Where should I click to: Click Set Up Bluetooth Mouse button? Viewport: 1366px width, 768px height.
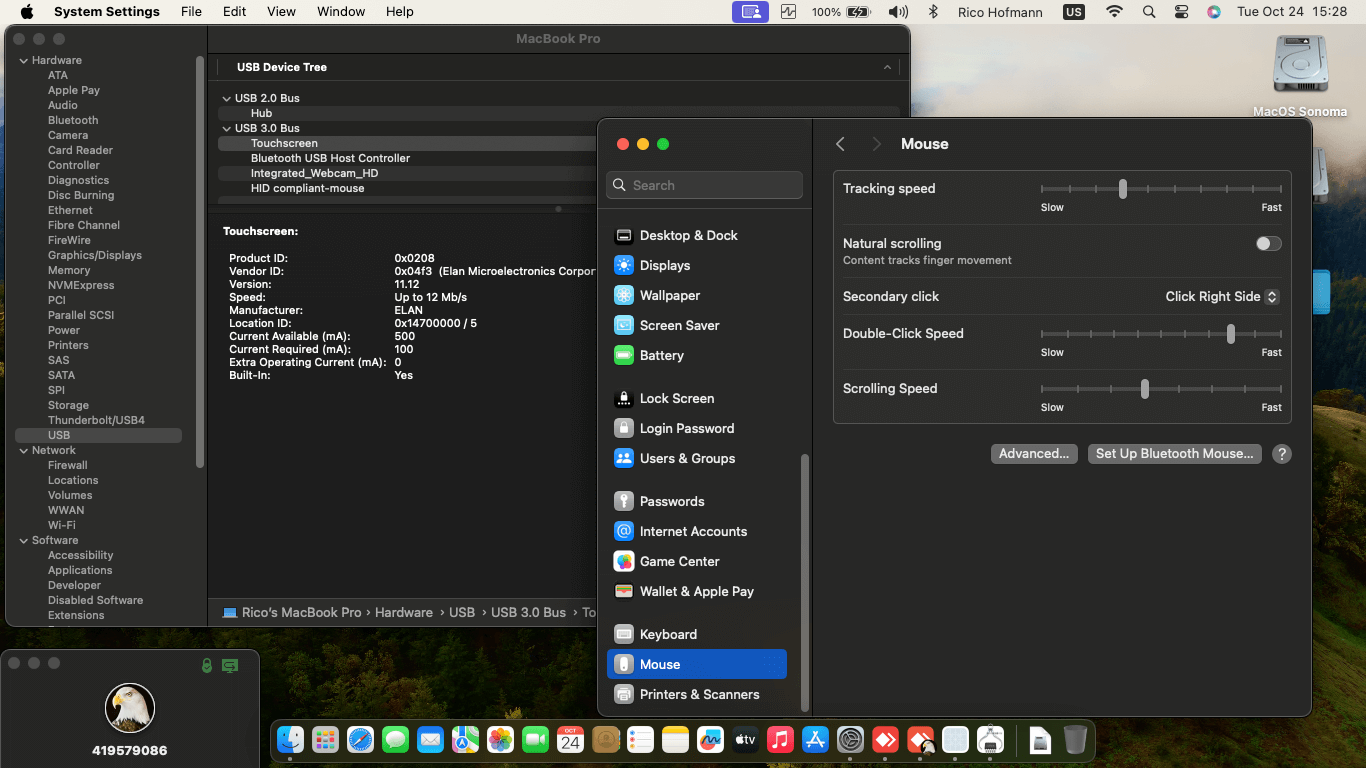tap(1174, 454)
